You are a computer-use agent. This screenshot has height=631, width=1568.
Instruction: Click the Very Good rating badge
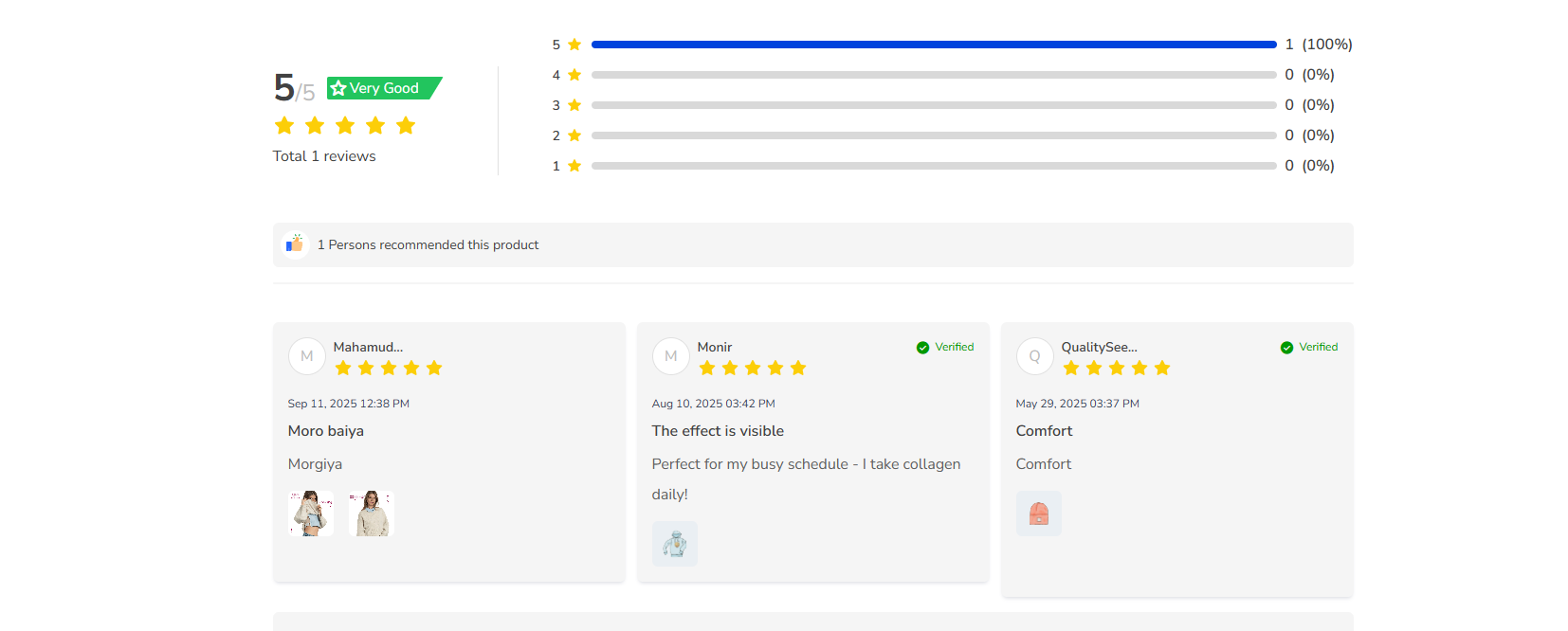tap(384, 88)
